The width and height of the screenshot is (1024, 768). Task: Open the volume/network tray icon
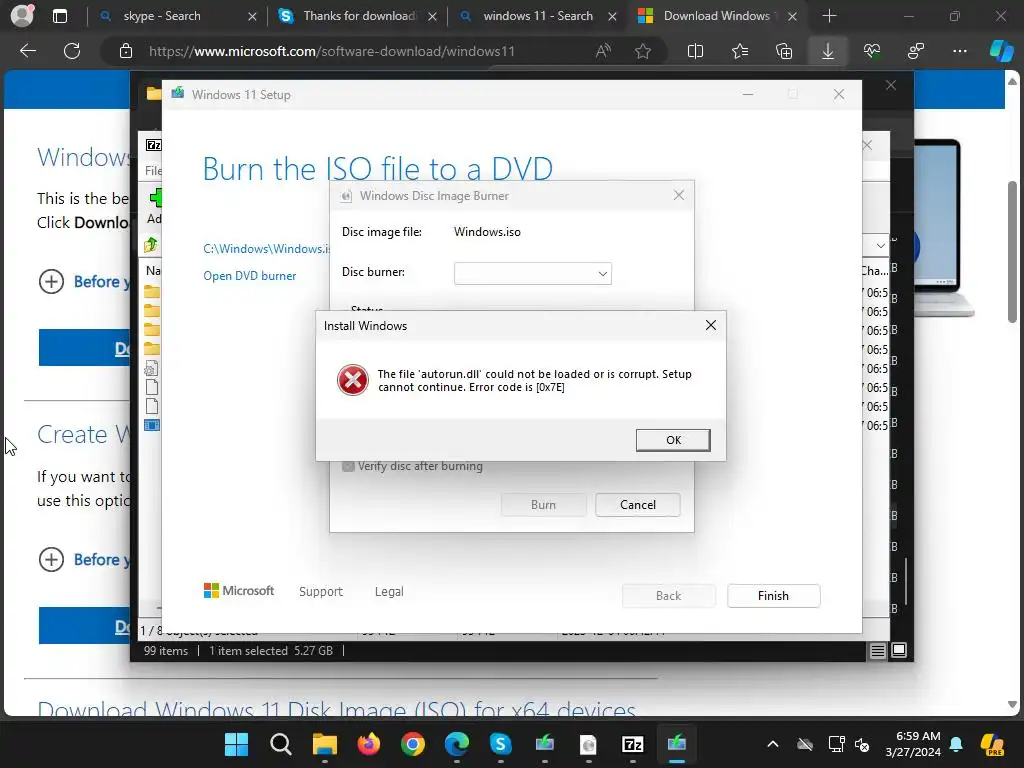(x=861, y=744)
